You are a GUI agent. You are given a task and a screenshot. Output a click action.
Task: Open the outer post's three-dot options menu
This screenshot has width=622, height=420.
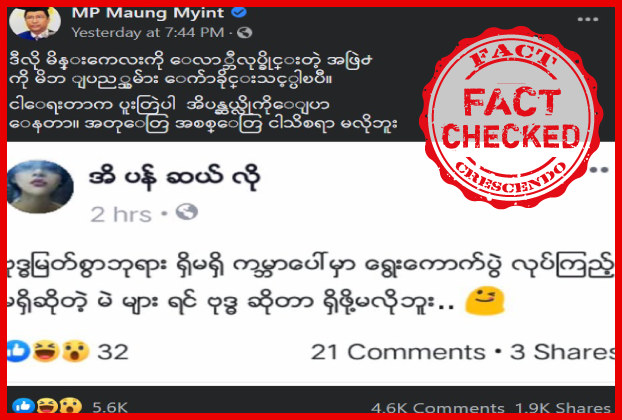(587, 19)
